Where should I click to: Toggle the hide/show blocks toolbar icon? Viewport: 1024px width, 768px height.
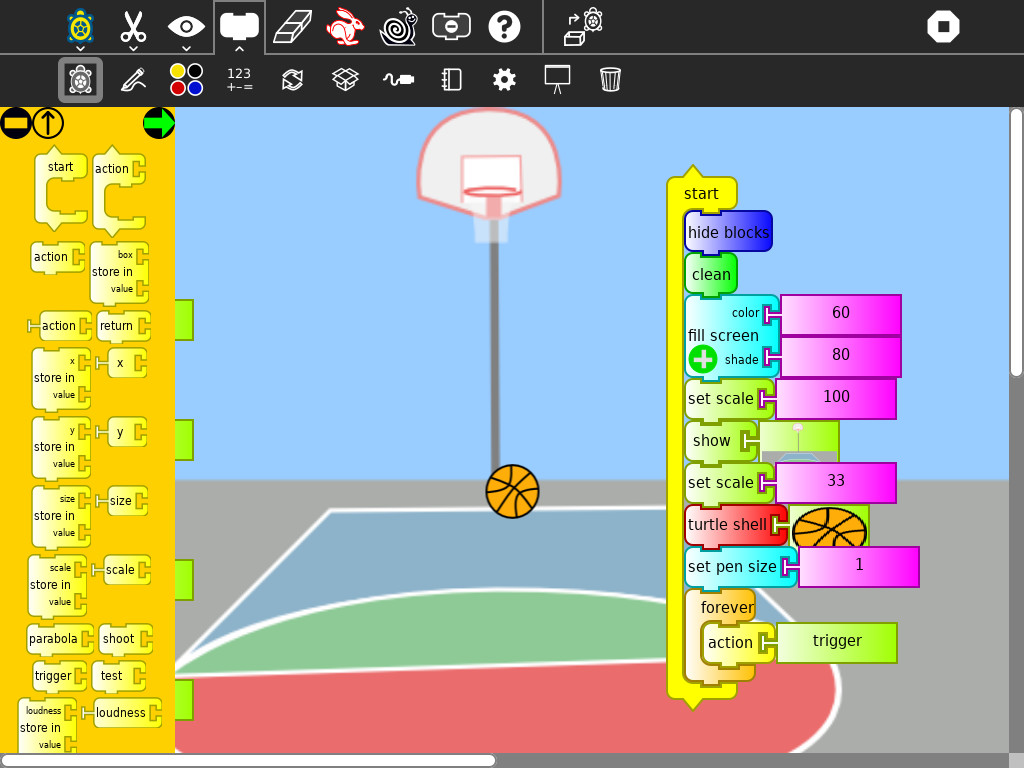pos(451,27)
